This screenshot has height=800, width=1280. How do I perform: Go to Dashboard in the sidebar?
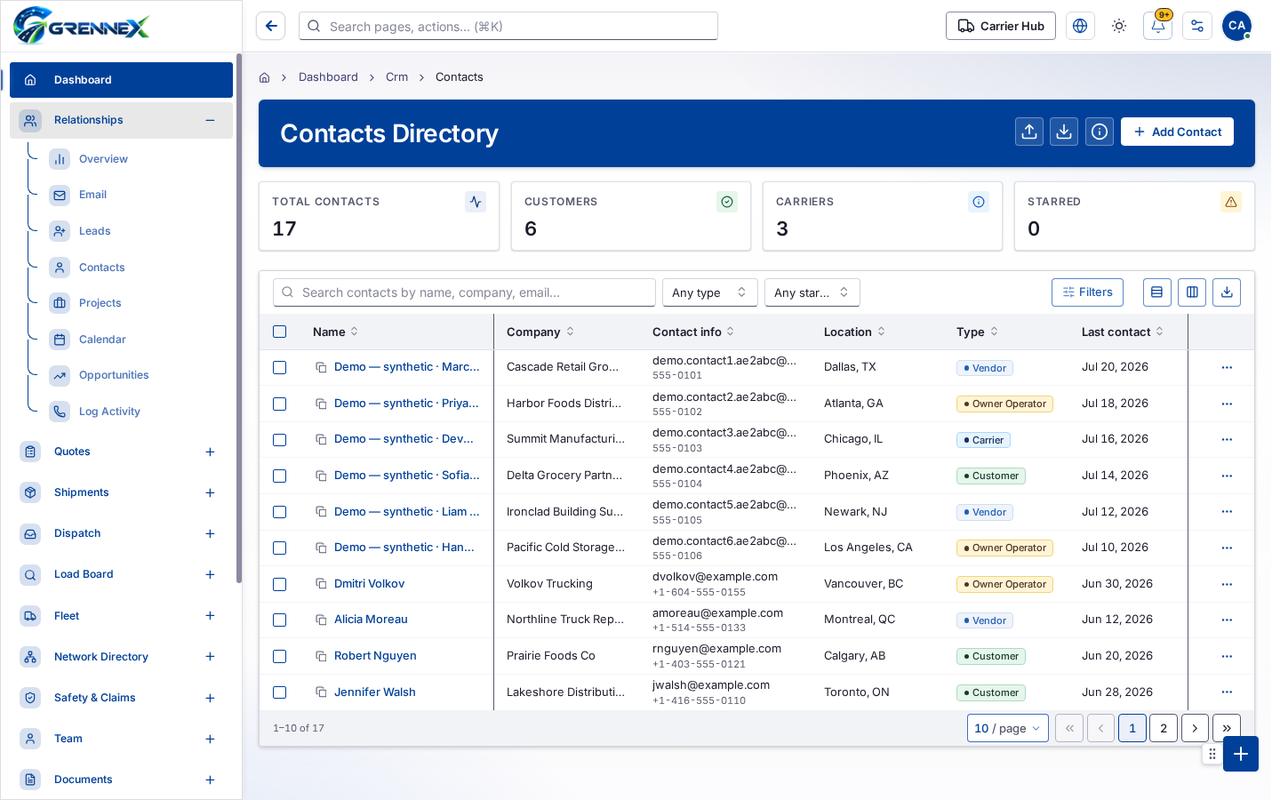(121, 80)
